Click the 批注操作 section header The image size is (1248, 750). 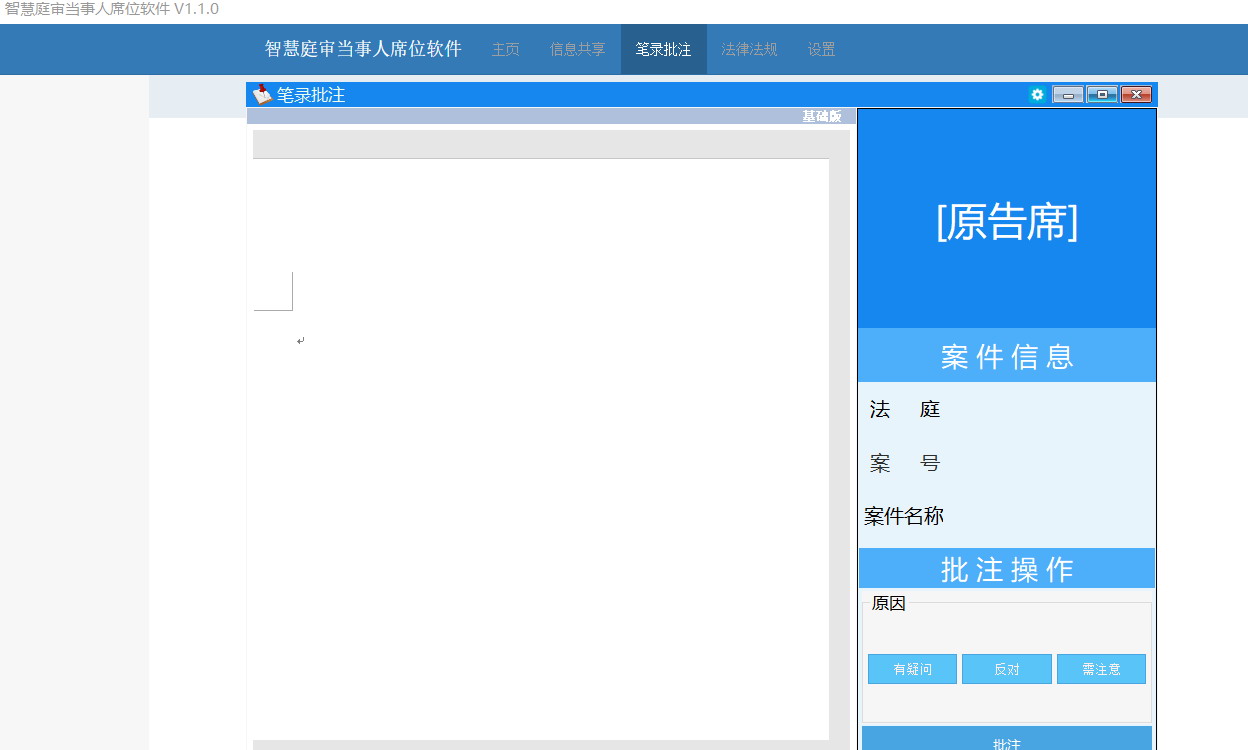tap(1007, 569)
